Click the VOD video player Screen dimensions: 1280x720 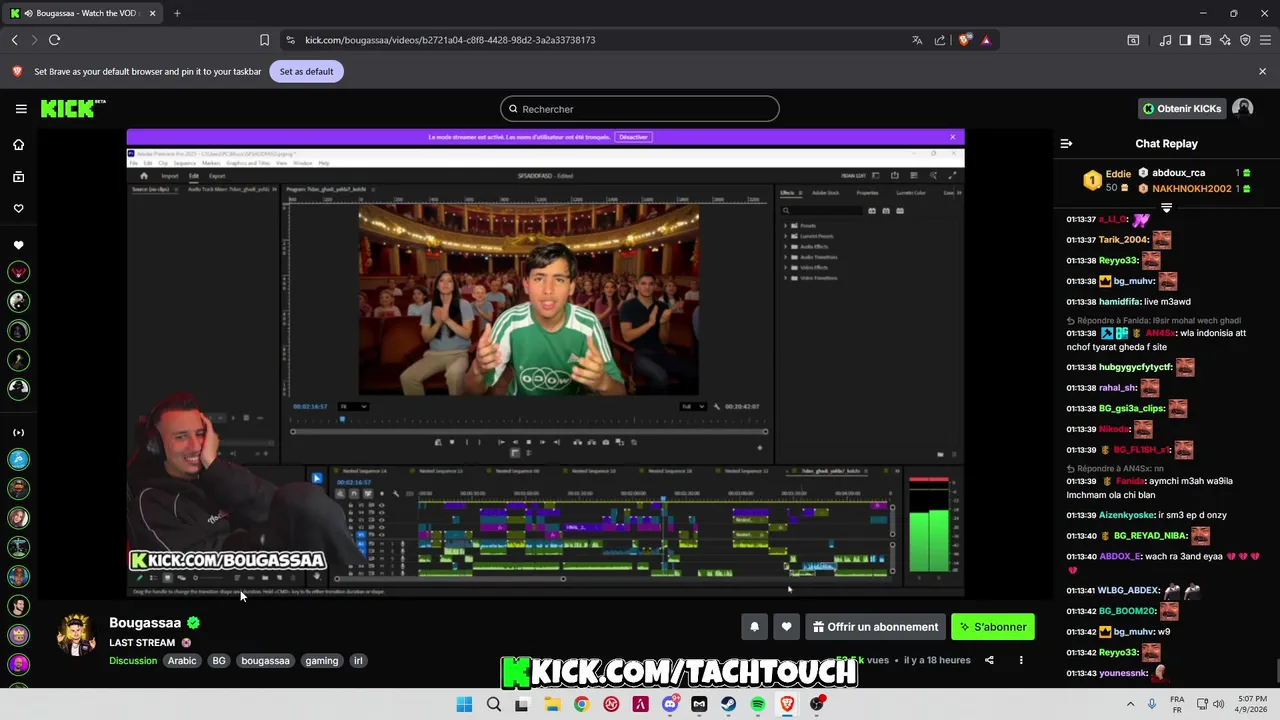click(545, 365)
